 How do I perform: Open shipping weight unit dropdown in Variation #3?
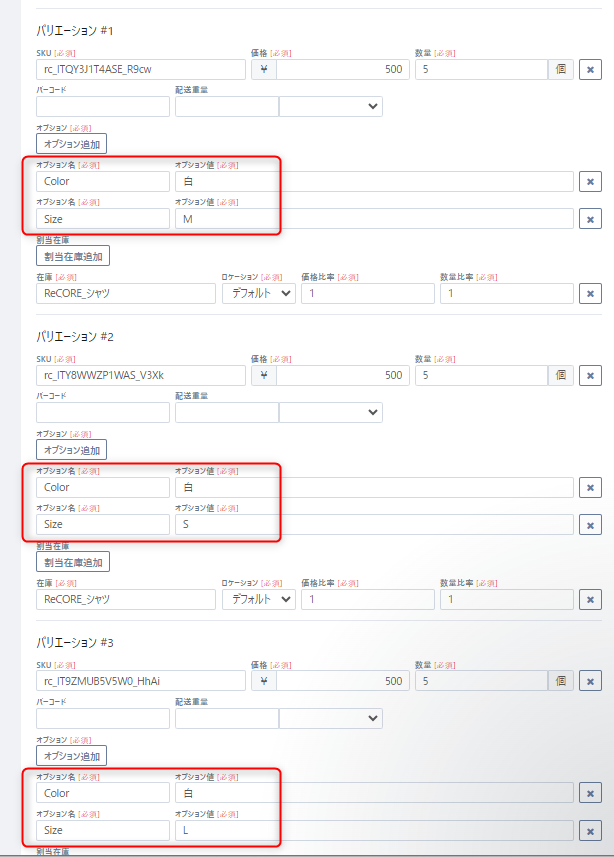[330, 718]
